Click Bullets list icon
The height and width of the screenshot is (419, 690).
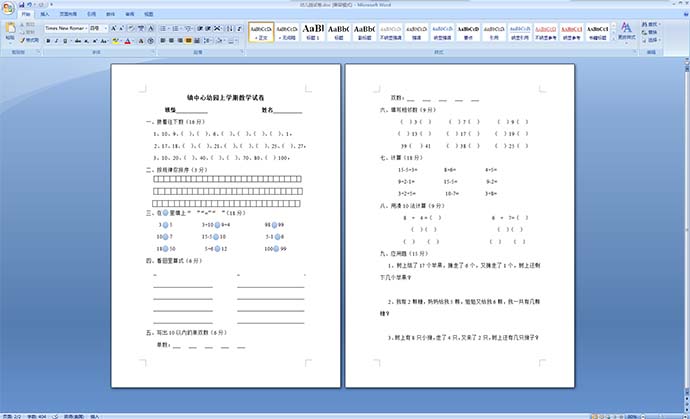pyautogui.click(x=163, y=28)
